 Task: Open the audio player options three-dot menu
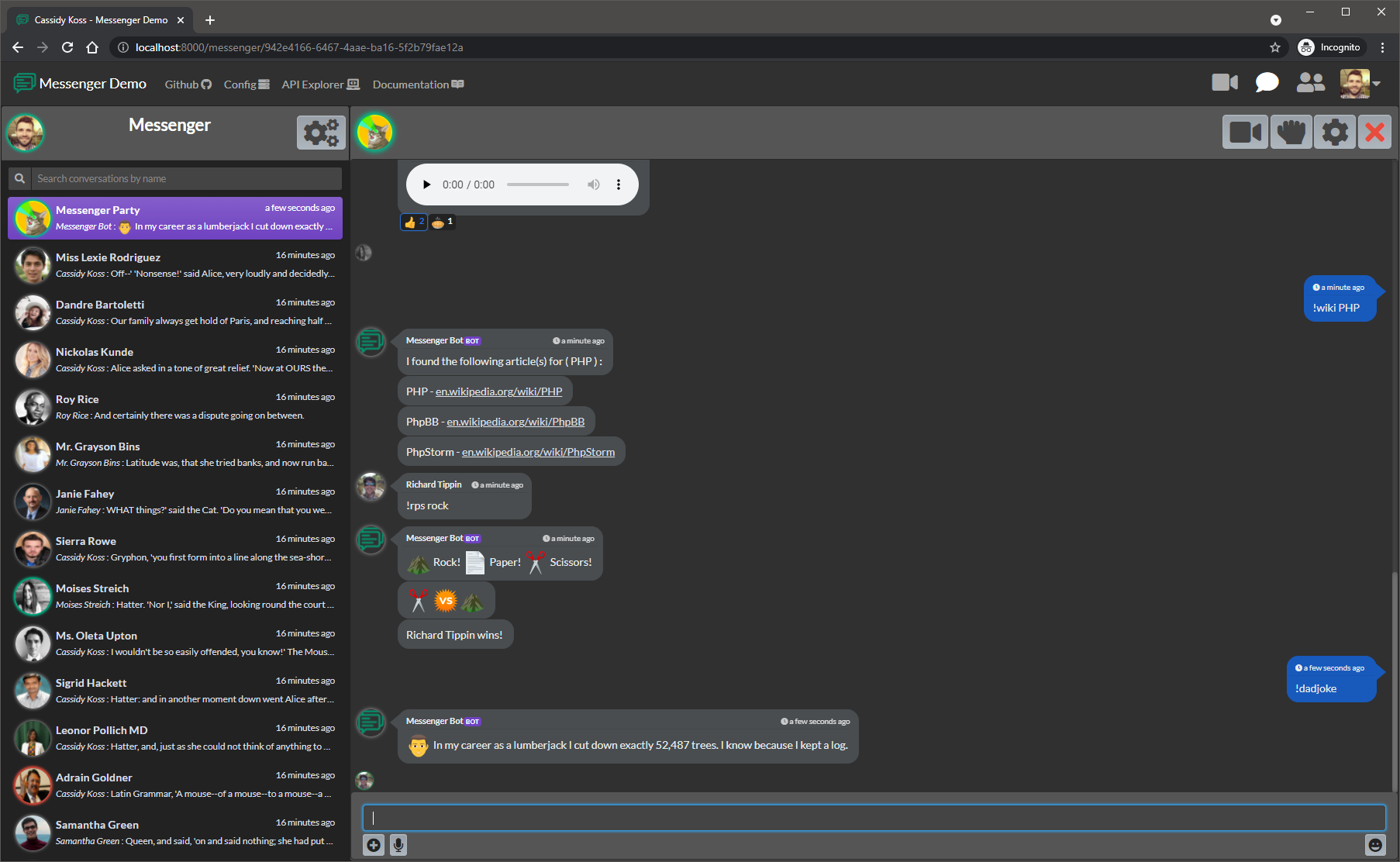pyautogui.click(x=619, y=184)
